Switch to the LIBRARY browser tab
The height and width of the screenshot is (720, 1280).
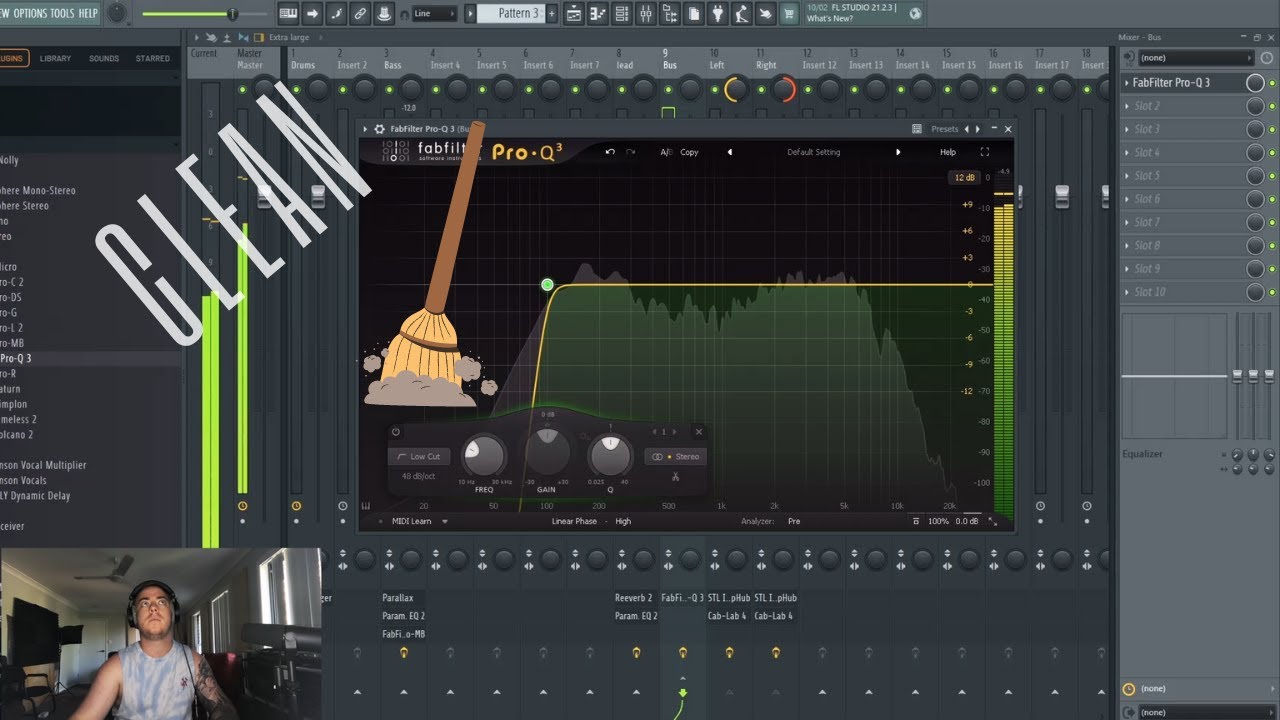click(x=55, y=58)
